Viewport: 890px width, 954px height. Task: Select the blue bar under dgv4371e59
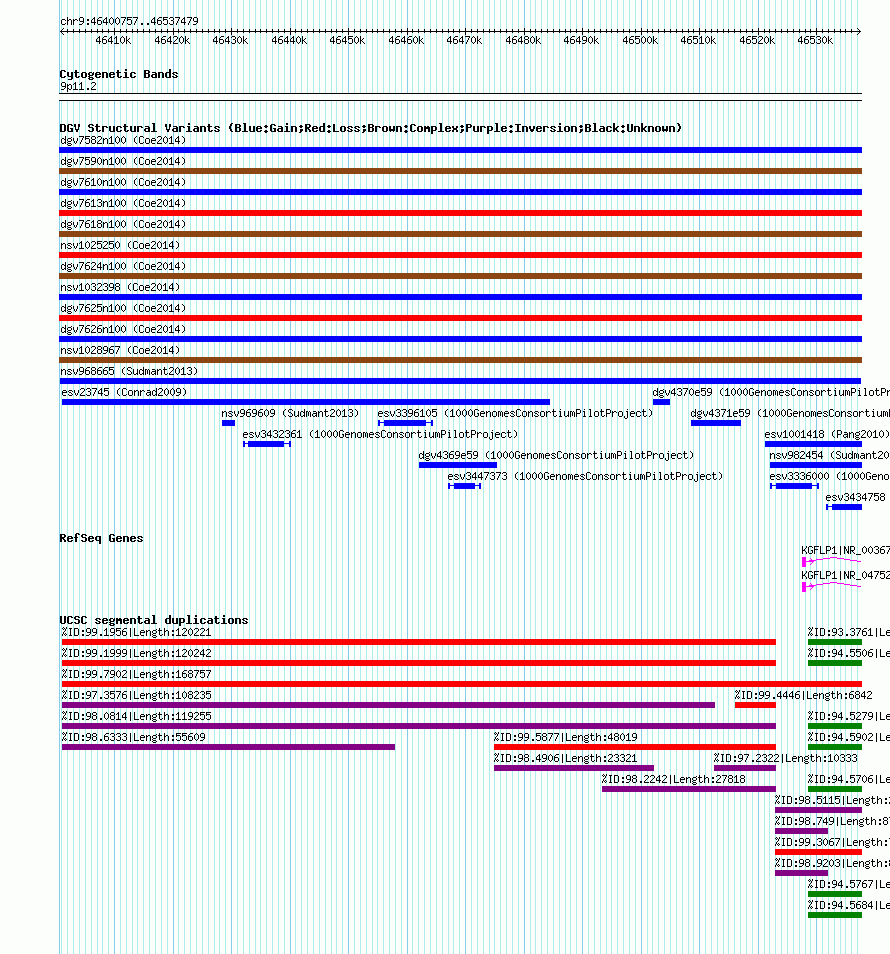pyautogui.click(x=716, y=423)
